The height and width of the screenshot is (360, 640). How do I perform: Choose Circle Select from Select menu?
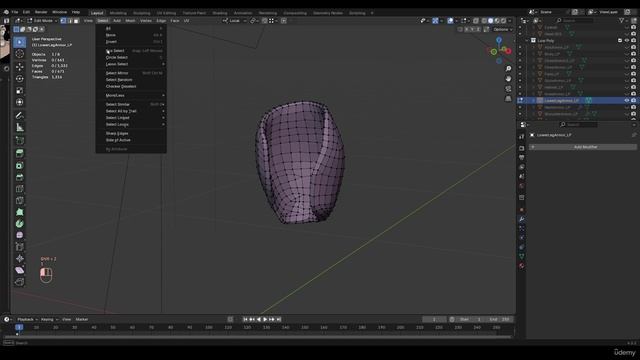(x=131, y=58)
